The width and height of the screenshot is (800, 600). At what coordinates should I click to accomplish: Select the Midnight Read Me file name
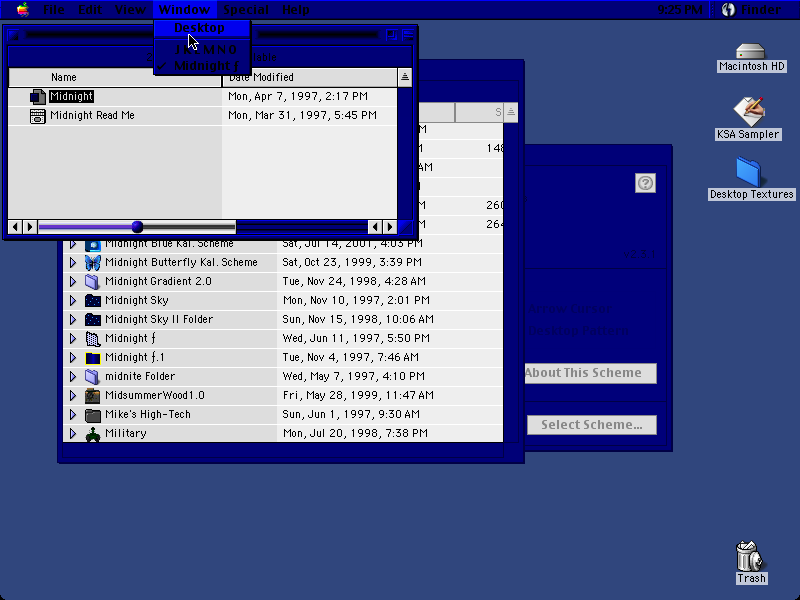click(92, 115)
